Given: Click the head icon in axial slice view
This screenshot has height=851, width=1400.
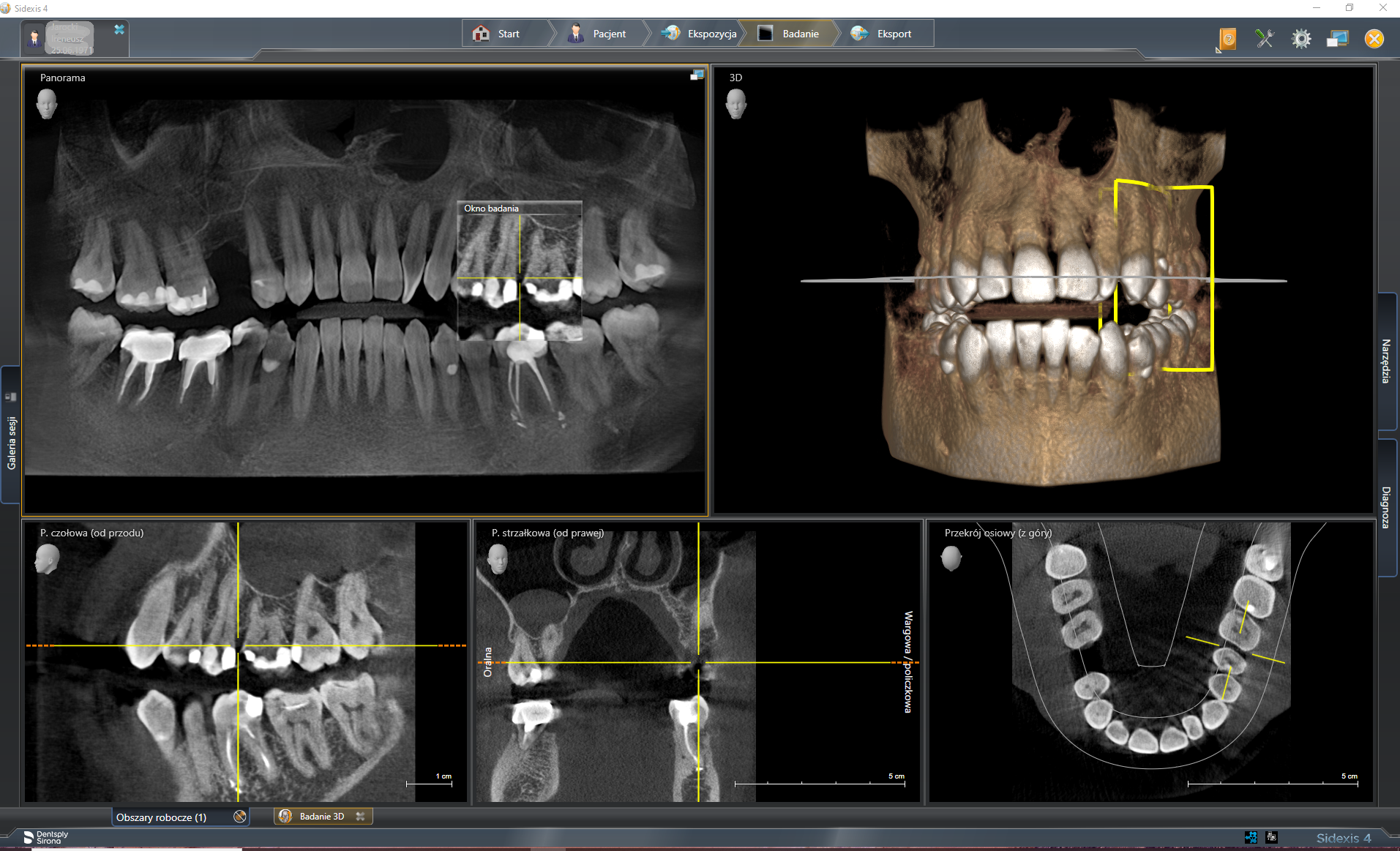Looking at the screenshot, I should pyautogui.click(x=951, y=558).
